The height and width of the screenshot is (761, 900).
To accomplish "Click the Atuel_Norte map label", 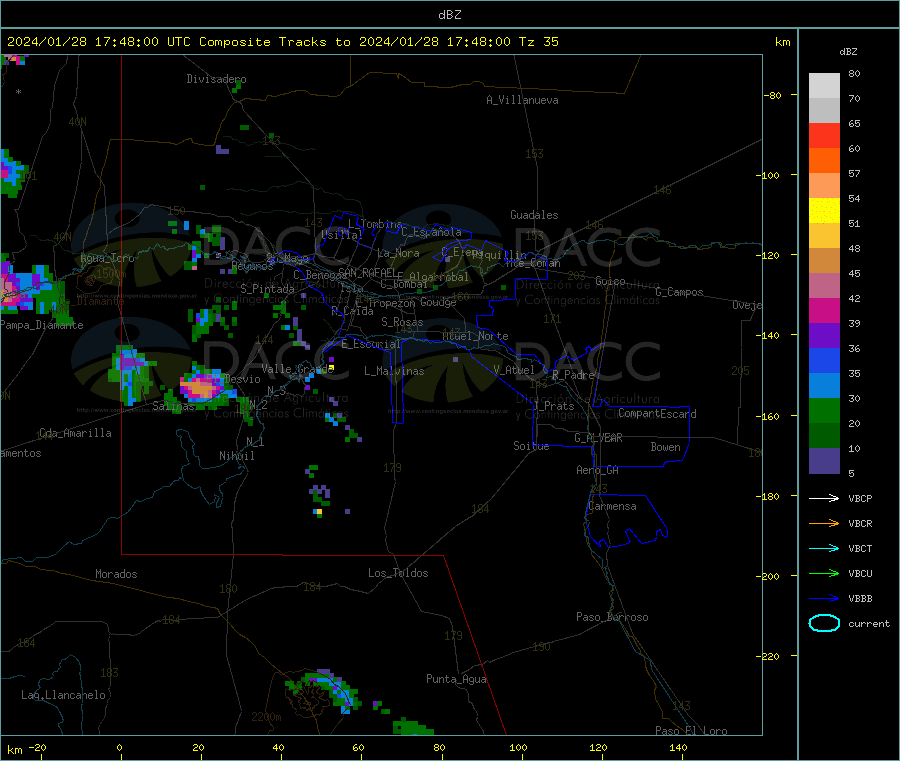I will [x=475, y=336].
